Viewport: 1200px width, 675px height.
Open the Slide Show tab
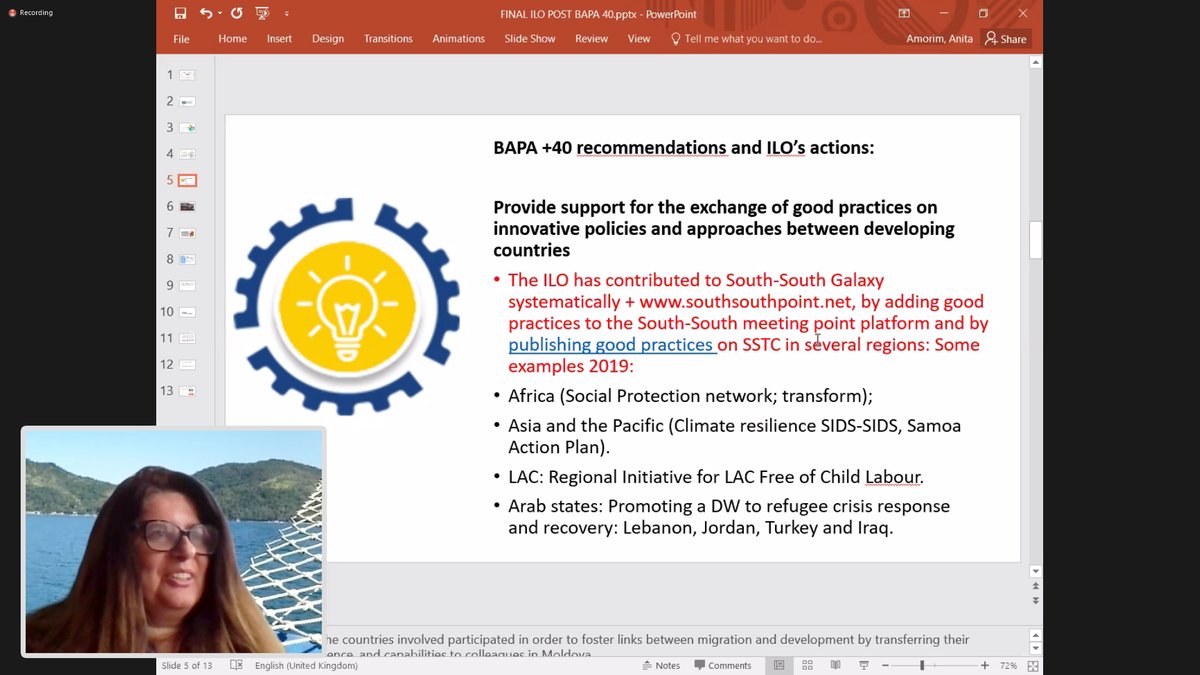pyautogui.click(x=530, y=39)
